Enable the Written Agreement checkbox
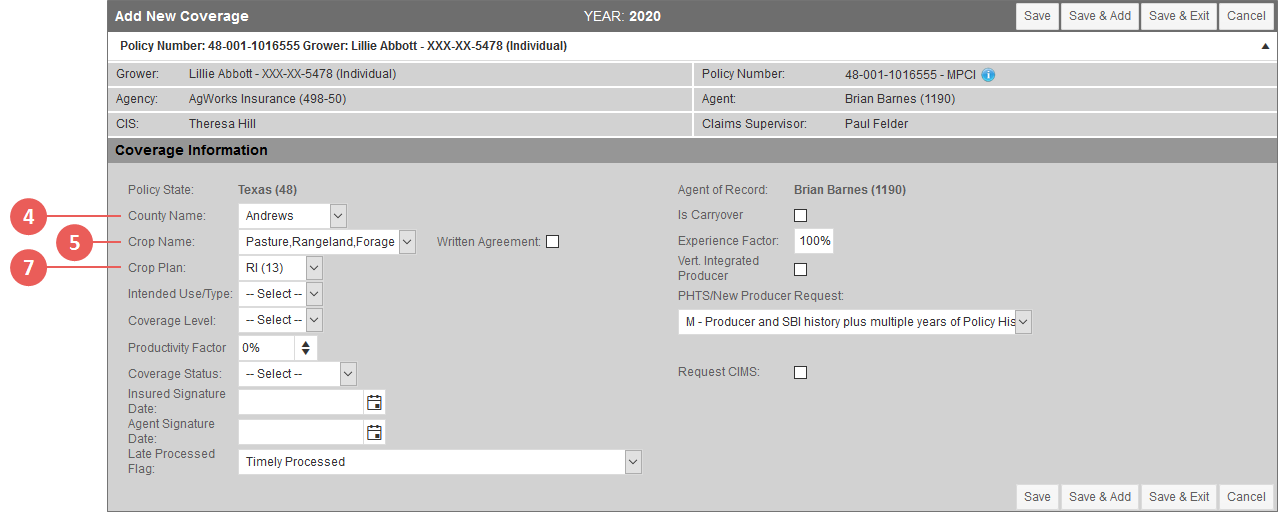 [x=553, y=241]
